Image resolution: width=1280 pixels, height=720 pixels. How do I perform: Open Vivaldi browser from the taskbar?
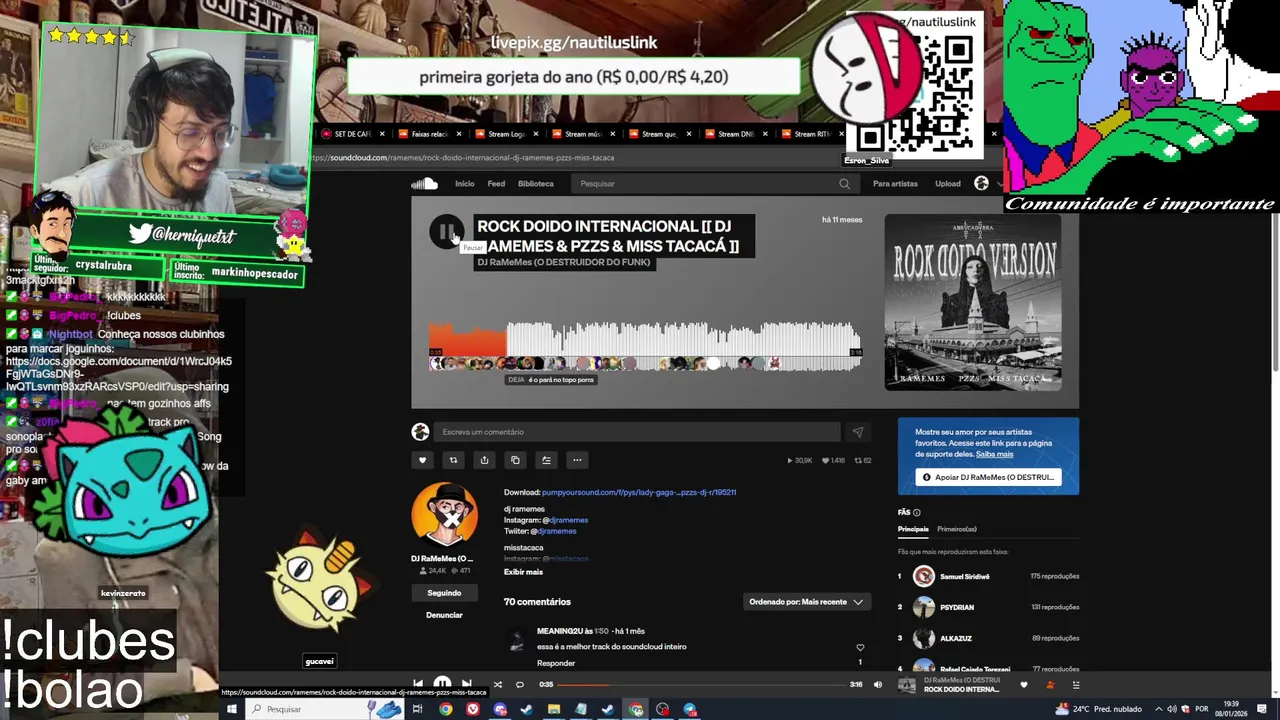(473, 709)
